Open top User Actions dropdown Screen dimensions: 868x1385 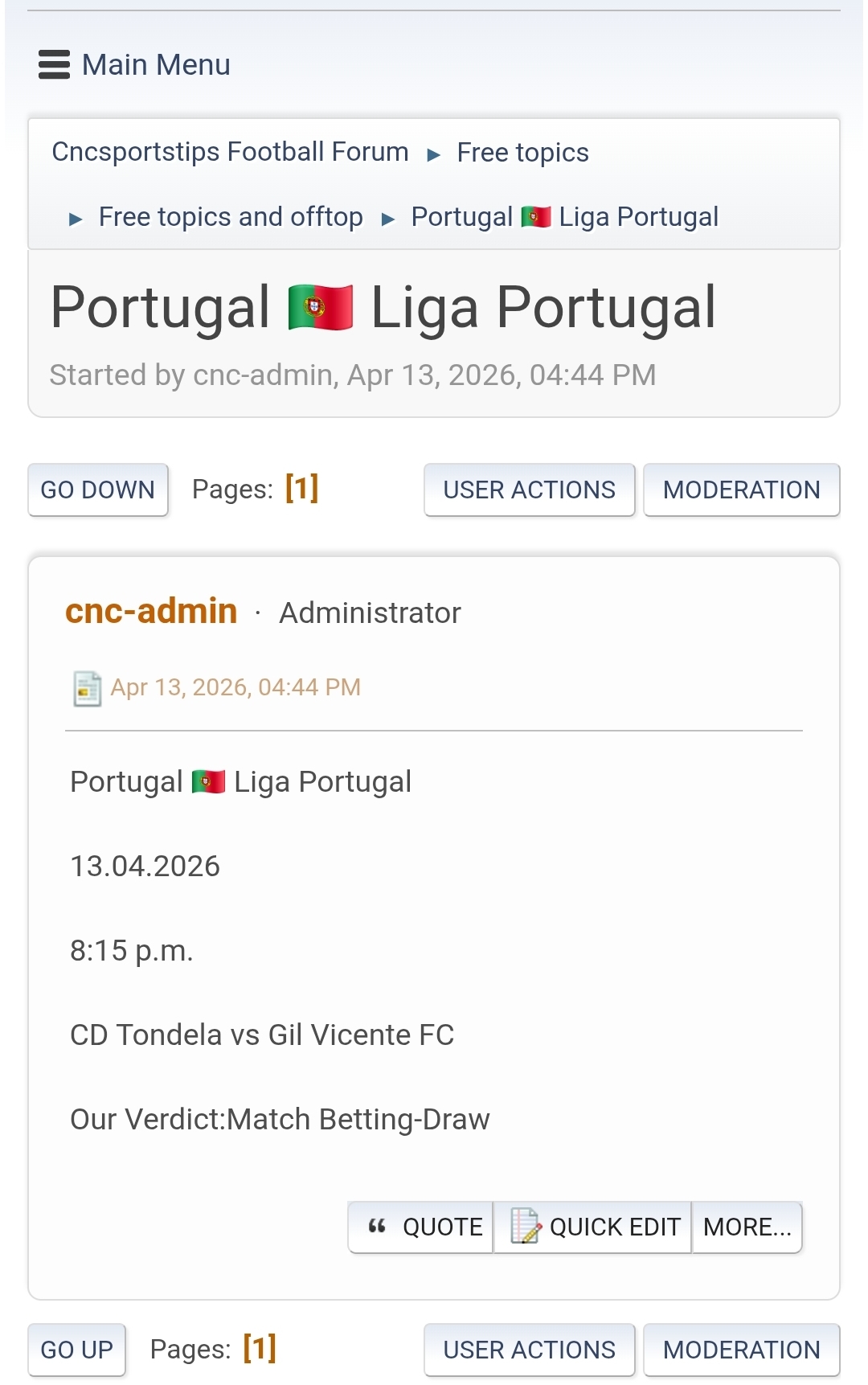(x=529, y=490)
